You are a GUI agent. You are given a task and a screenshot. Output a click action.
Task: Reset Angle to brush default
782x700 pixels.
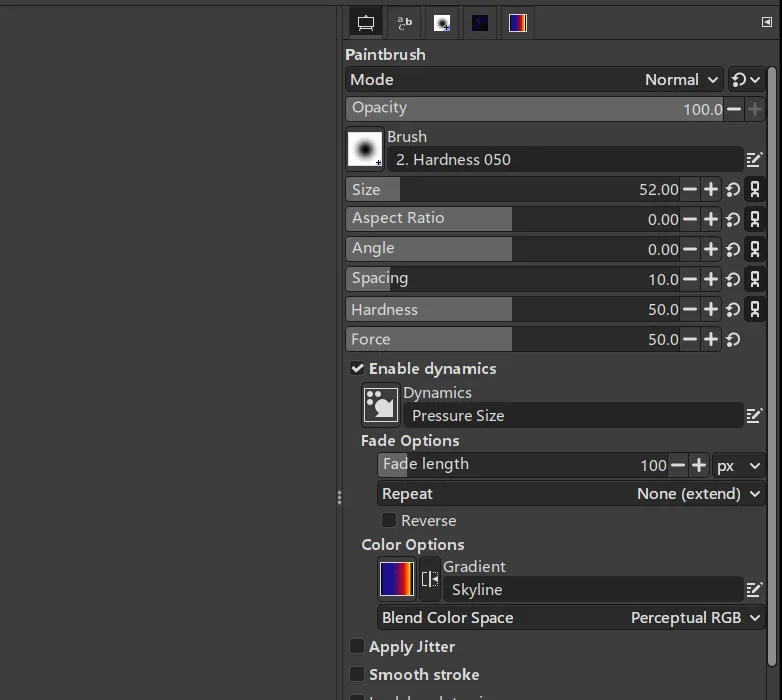(733, 249)
